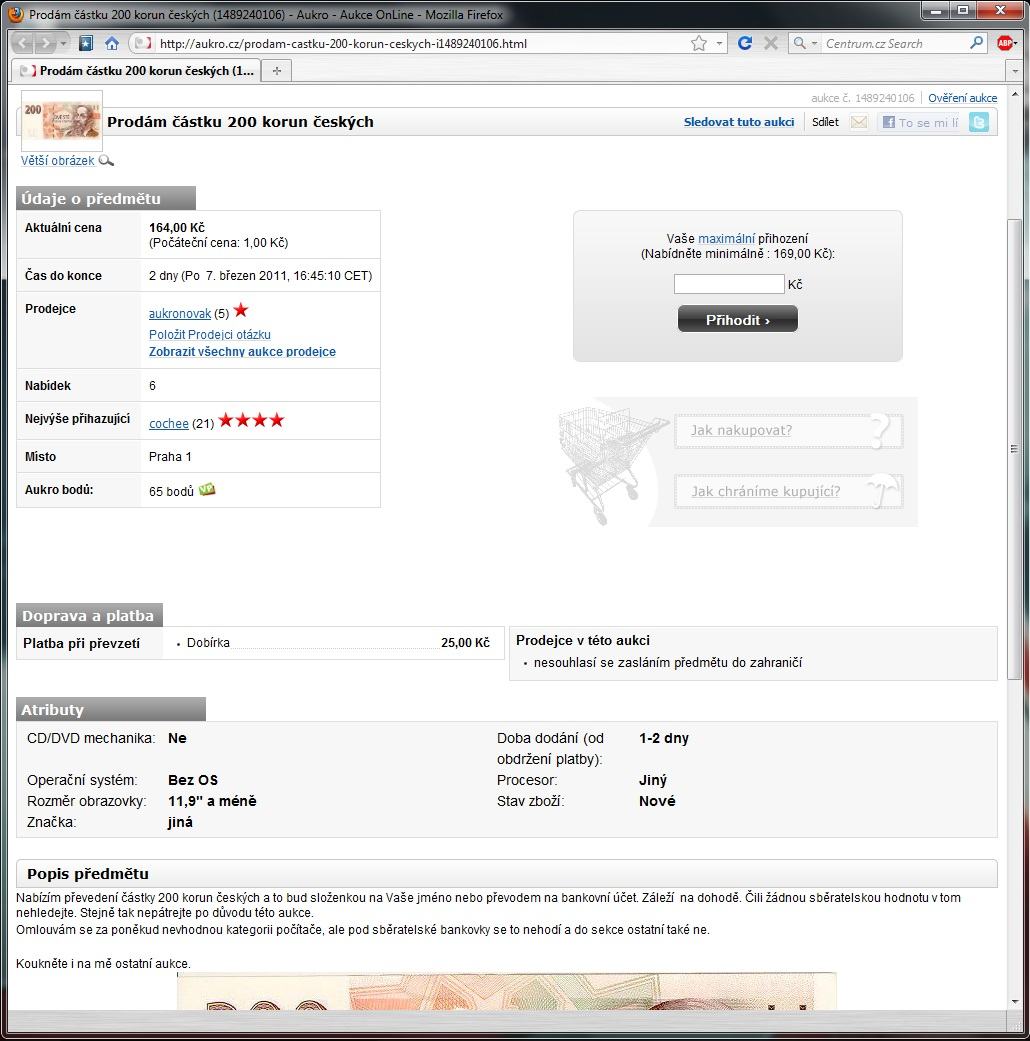Image resolution: width=1030 pixels, height=1041 pixels.
Task: Click the Praha 1 location text
Action: pyautogui.click(x=170, y=457)
